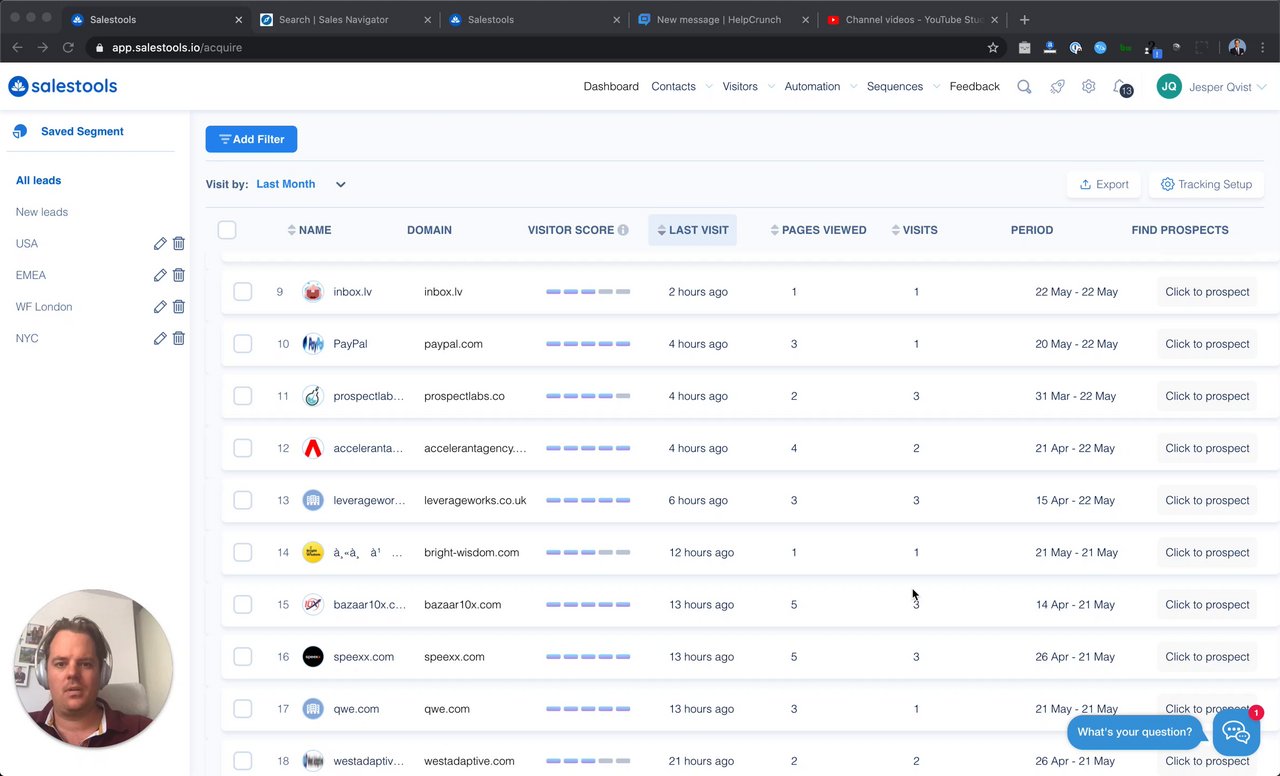Expand the Contacts menu chevron
Viewport: 1280px width, 776px height.
click(x=708, y=87)
